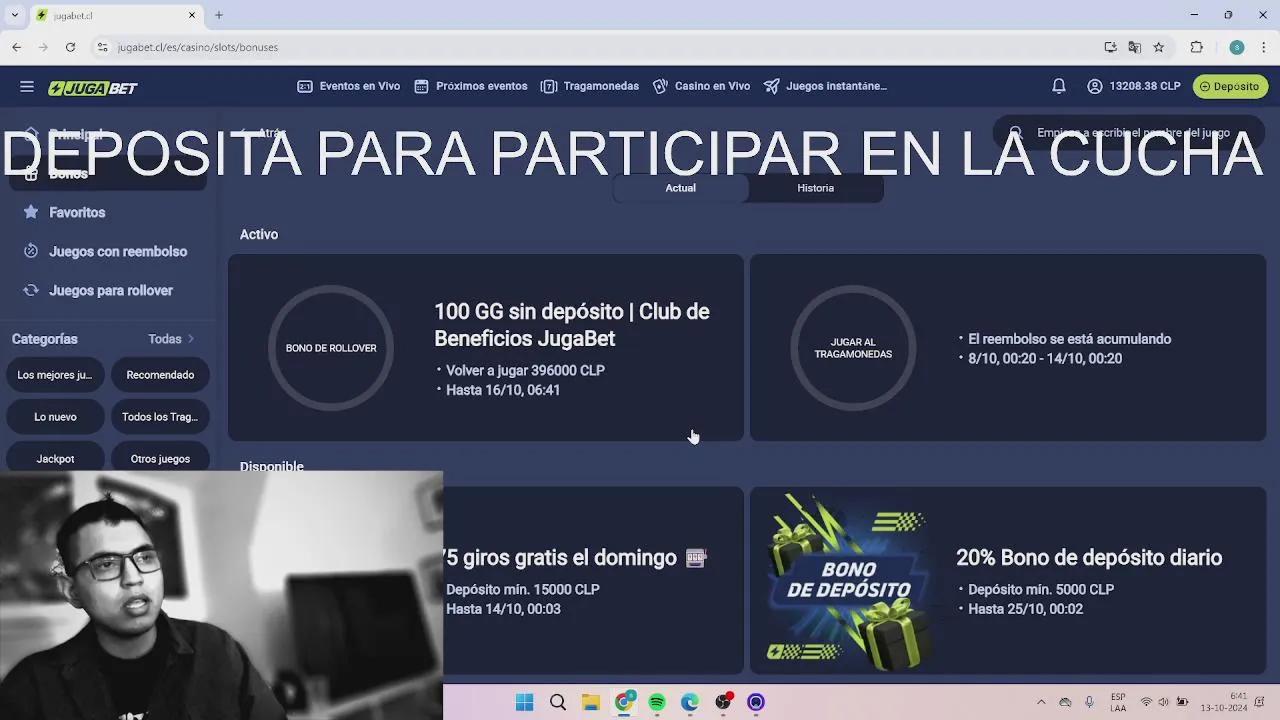The height and width of the screenshot is (720, 1280).
Task: Click the Tragamonedas slot icon
Action: [548, 86]
